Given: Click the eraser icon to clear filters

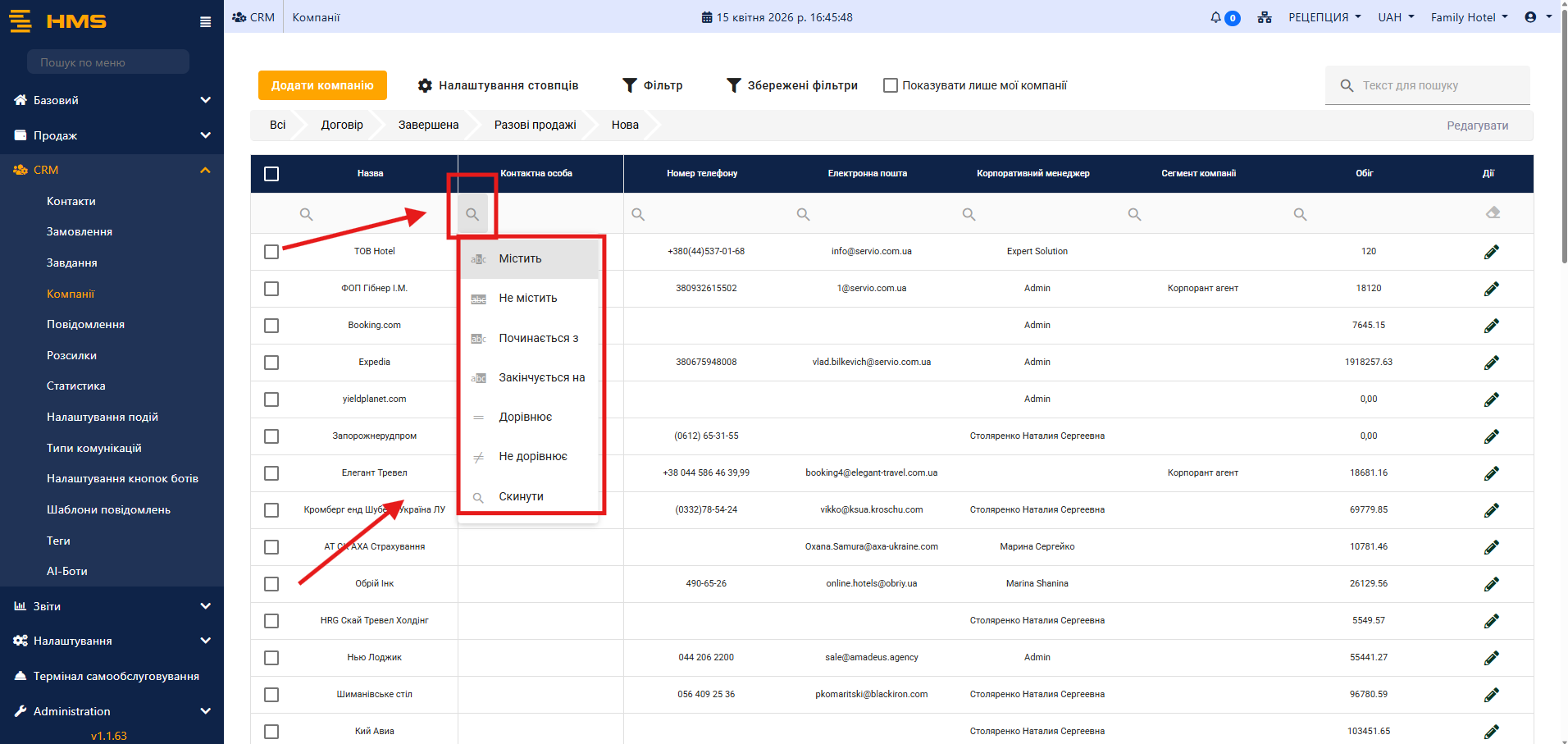Looking at the screenshot, I should pos(1493,213).
